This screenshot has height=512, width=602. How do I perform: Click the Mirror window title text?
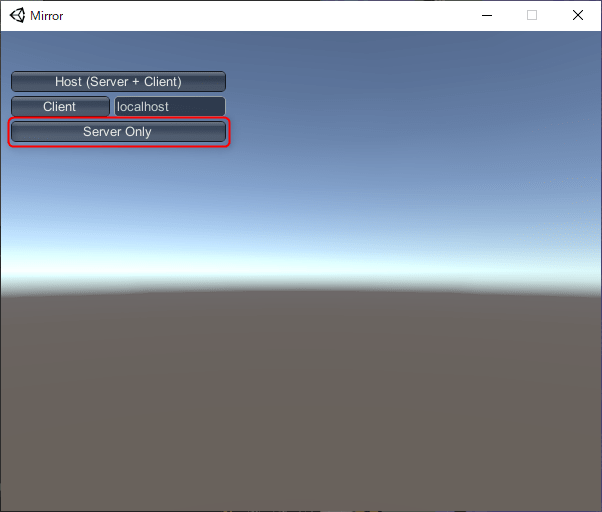46,16
